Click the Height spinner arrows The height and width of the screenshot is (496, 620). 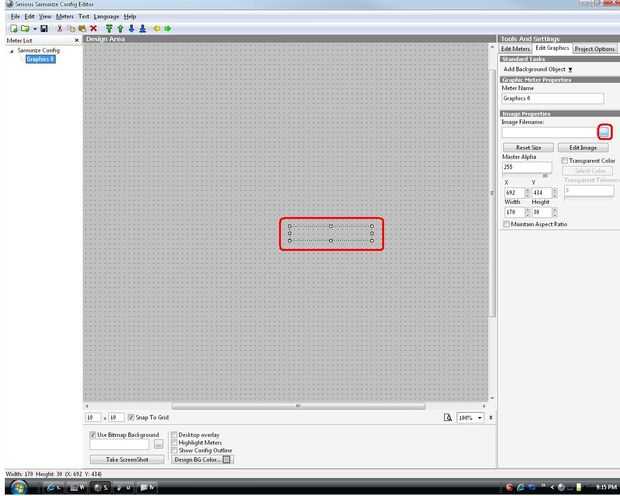pos(555,212)
